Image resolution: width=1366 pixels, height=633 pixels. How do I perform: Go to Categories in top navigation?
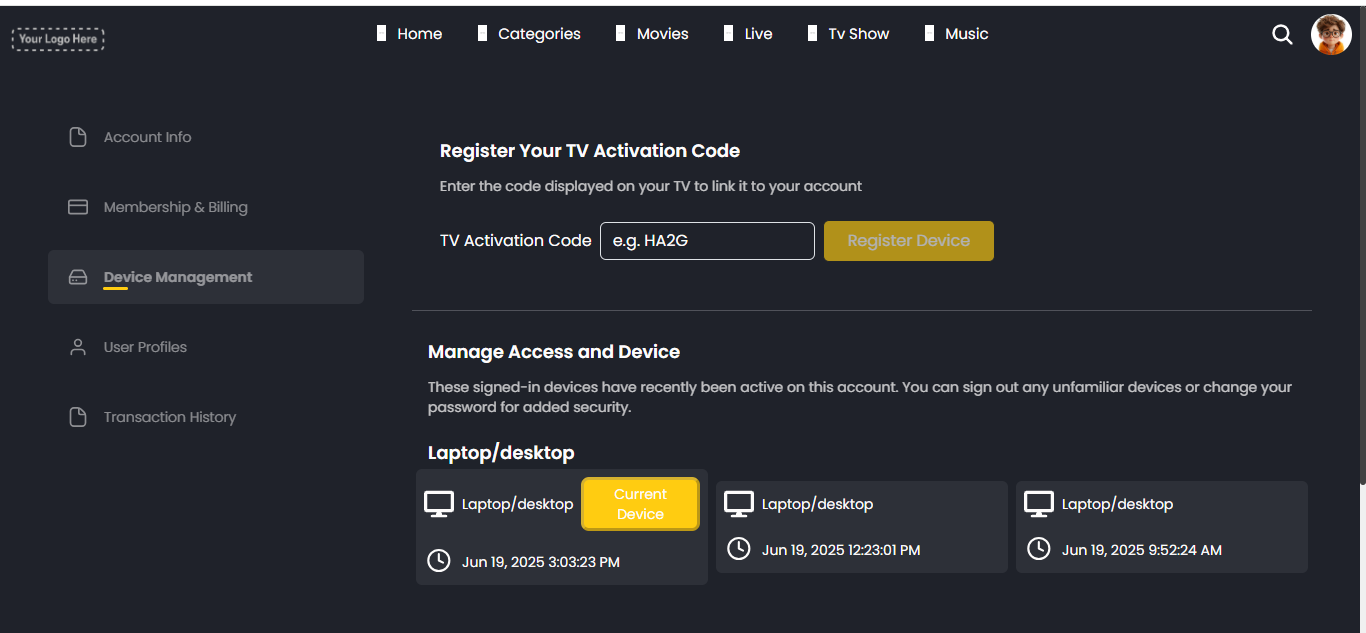point(539,34)
